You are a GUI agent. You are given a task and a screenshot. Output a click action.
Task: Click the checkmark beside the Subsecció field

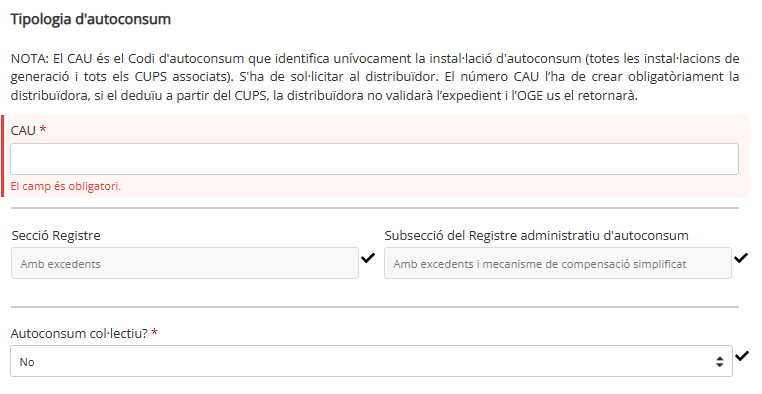pos(741,257)
